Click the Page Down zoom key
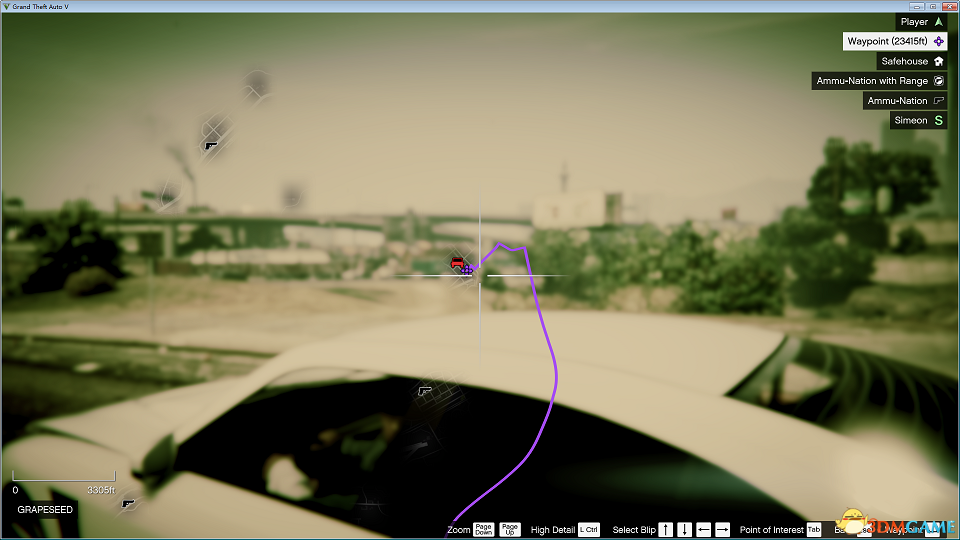This screenshot has height=540, width=960. (x=484, y=530)
